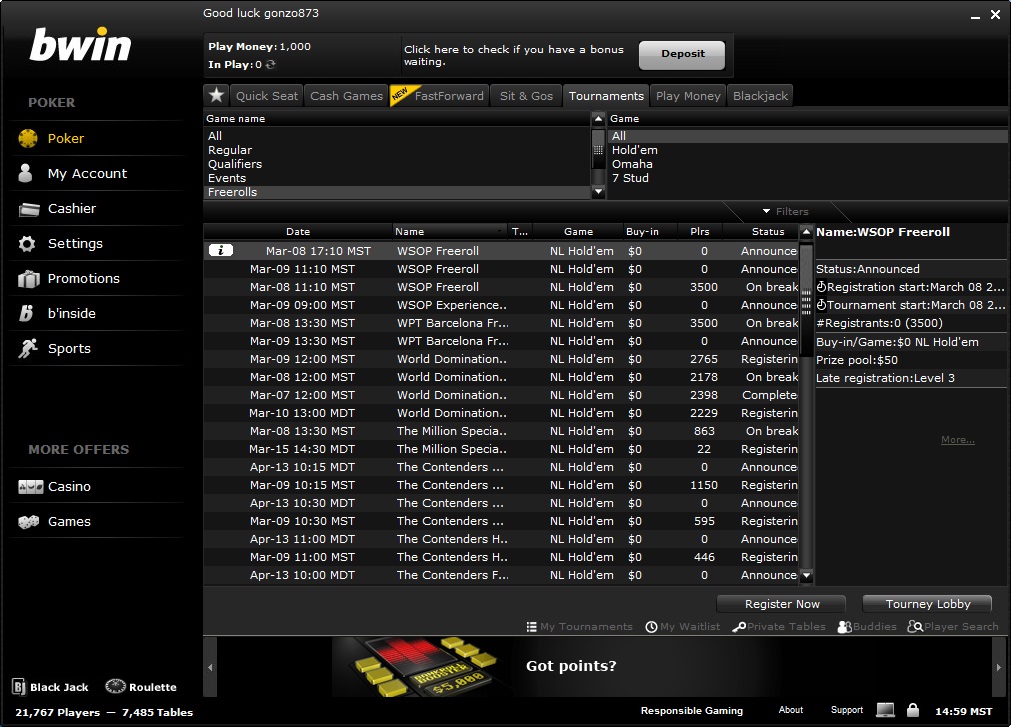
Task: Open Buddies people icon
Action: point(845,626)
